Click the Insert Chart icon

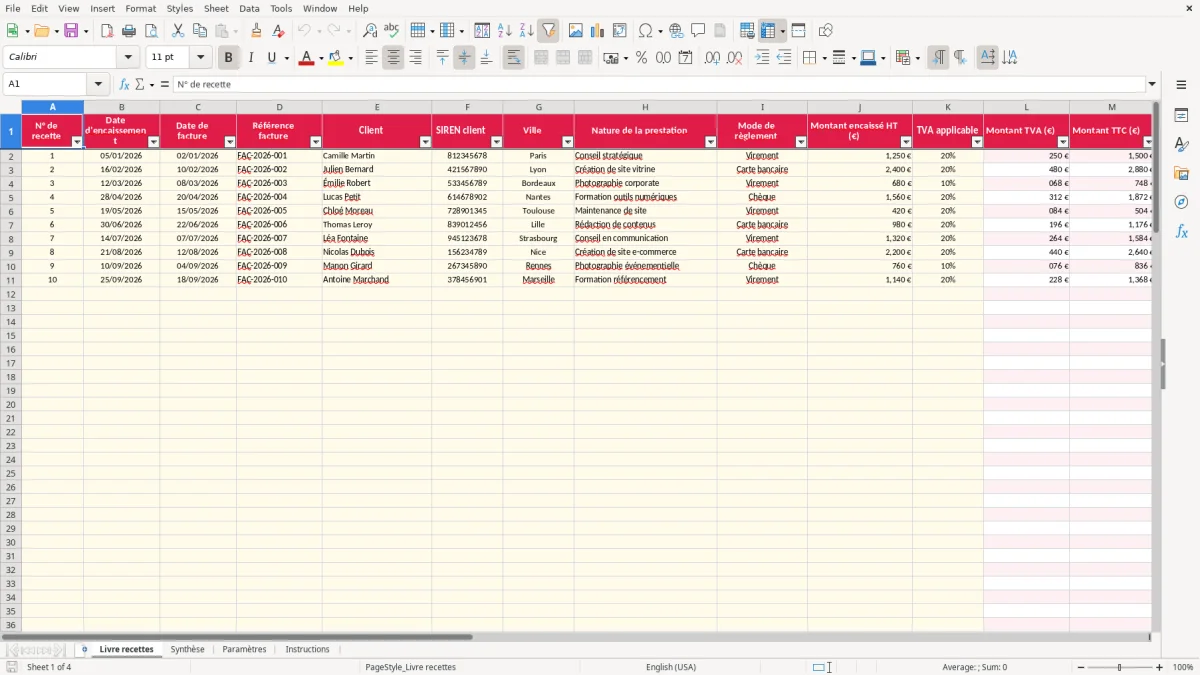point(598,31)
